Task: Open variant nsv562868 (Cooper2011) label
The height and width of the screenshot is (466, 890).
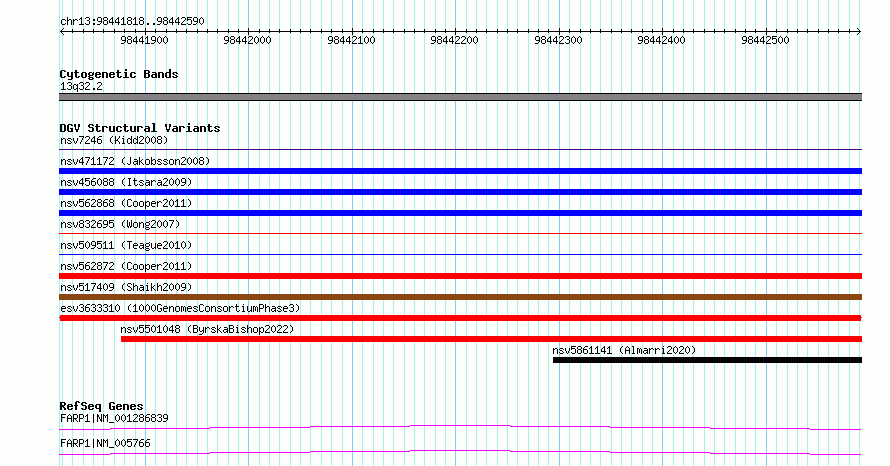Action: click(126, 203)
